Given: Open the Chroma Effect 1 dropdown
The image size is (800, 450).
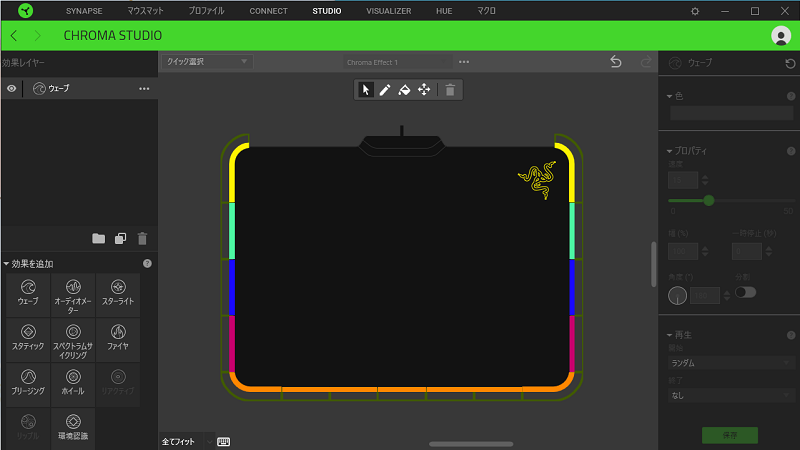Looking at the screenshot, I should (397, 62).
